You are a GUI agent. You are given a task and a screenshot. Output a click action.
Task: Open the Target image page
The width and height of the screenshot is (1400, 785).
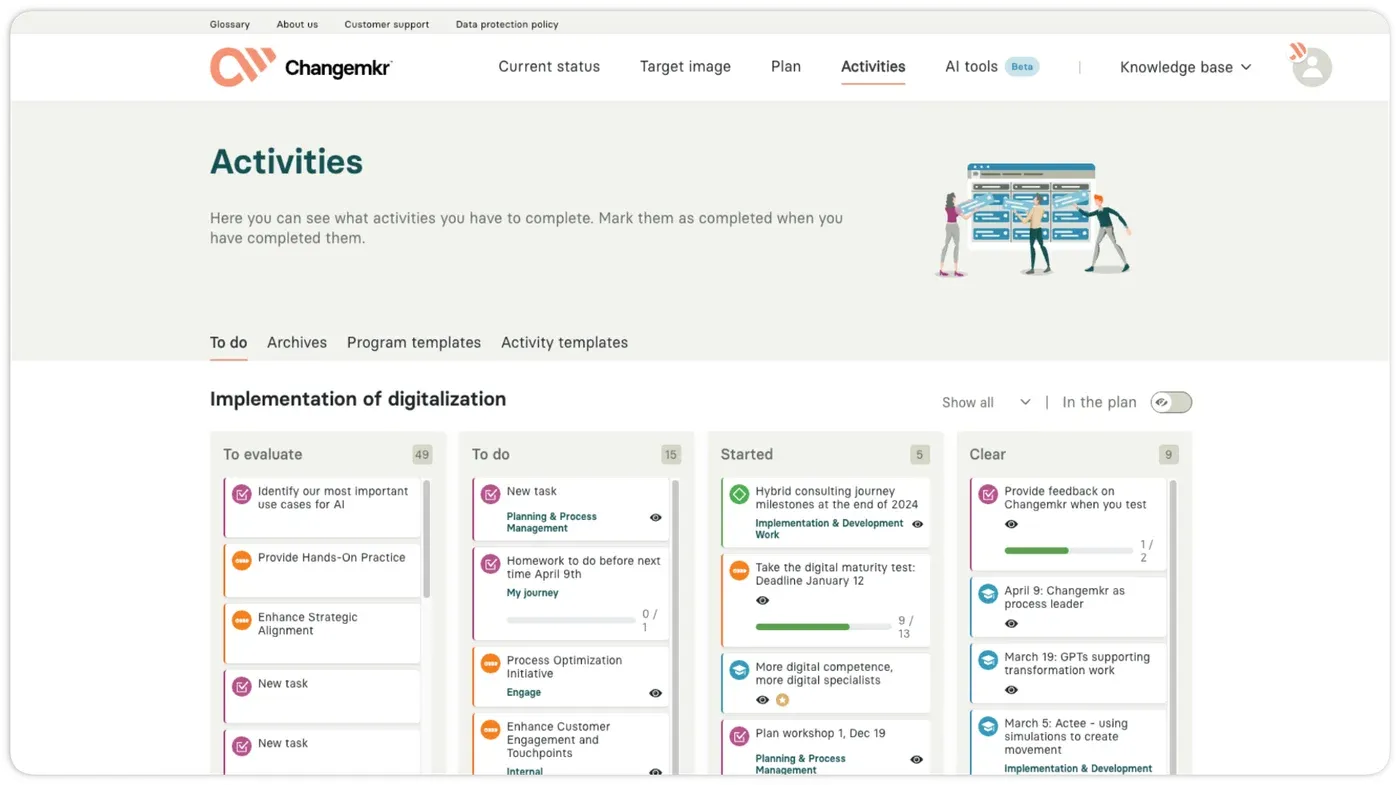685,67
